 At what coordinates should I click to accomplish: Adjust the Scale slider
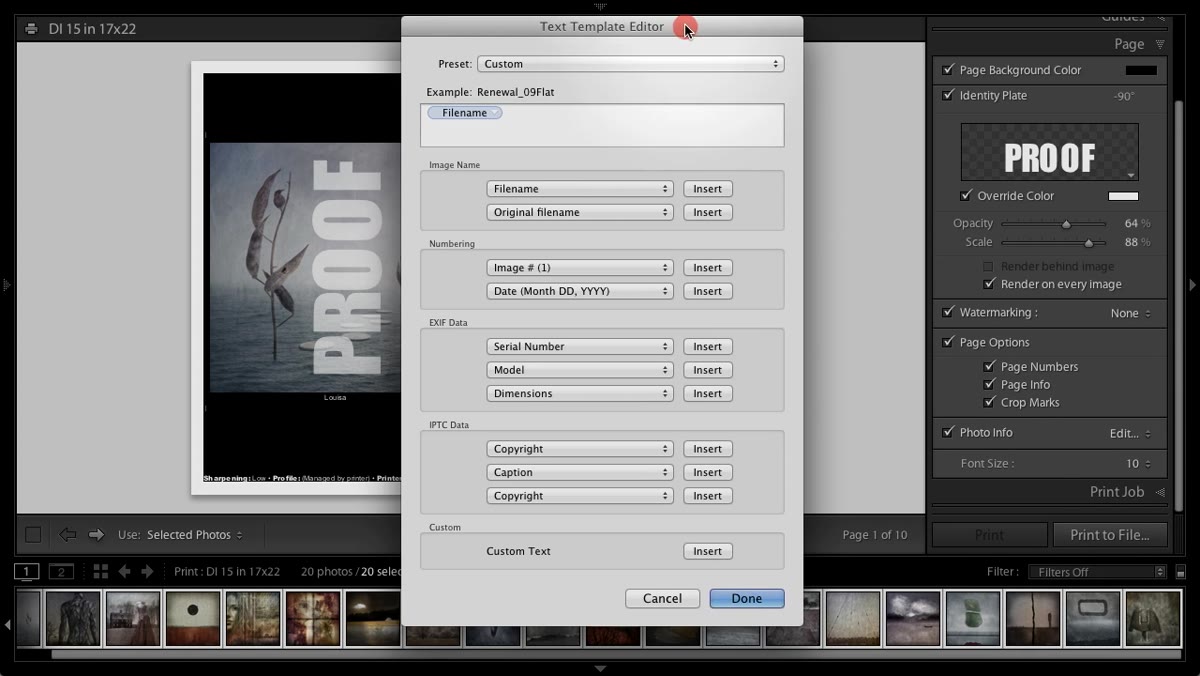point(1089,243)
